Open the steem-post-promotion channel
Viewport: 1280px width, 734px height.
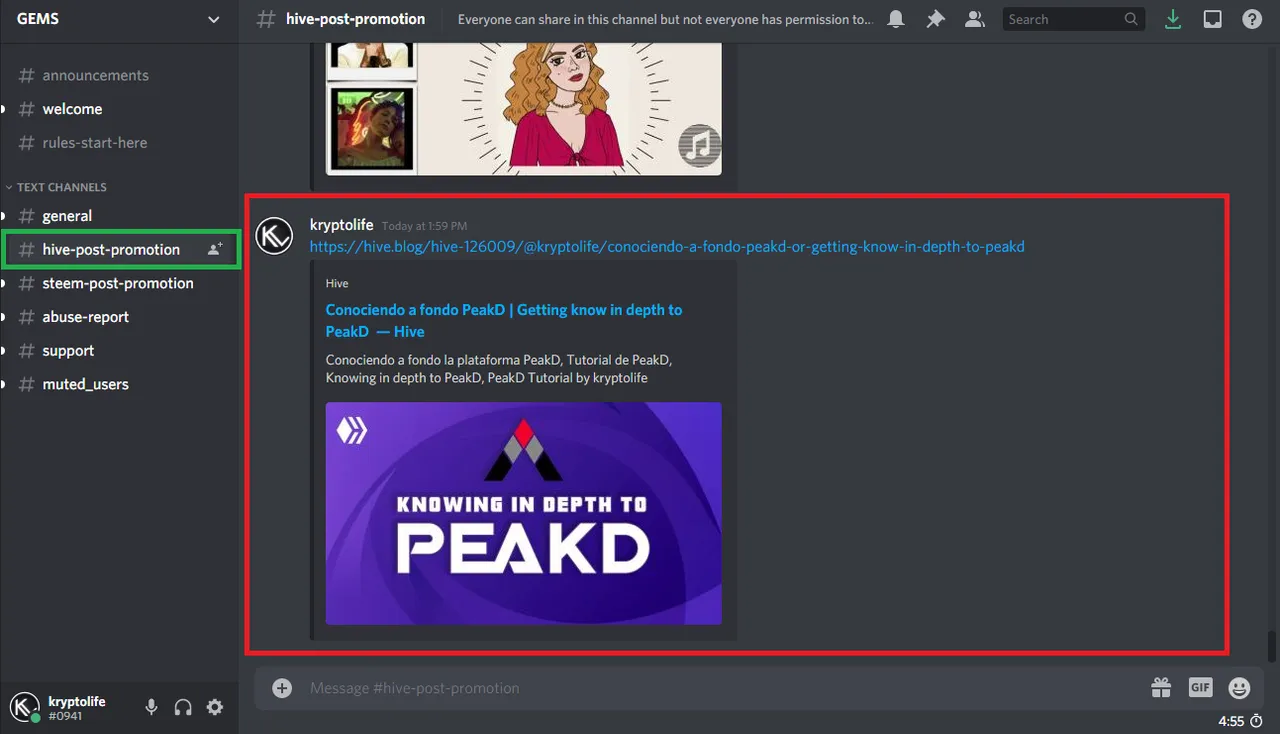[120, 283]
